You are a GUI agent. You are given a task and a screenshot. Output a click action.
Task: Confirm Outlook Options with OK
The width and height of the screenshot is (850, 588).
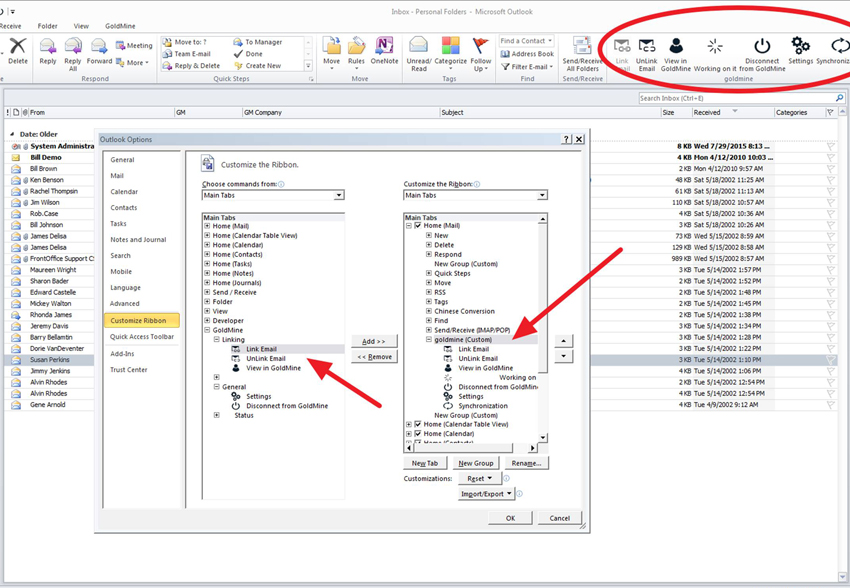coord(510,518)
